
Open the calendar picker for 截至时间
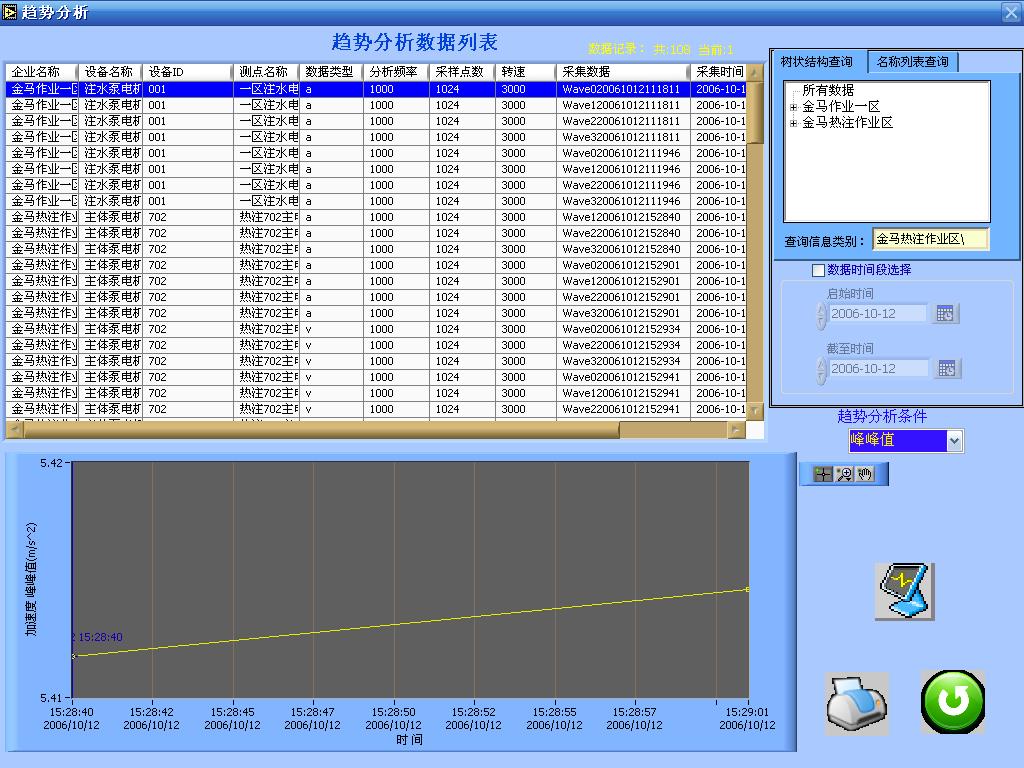pos(946,368)
